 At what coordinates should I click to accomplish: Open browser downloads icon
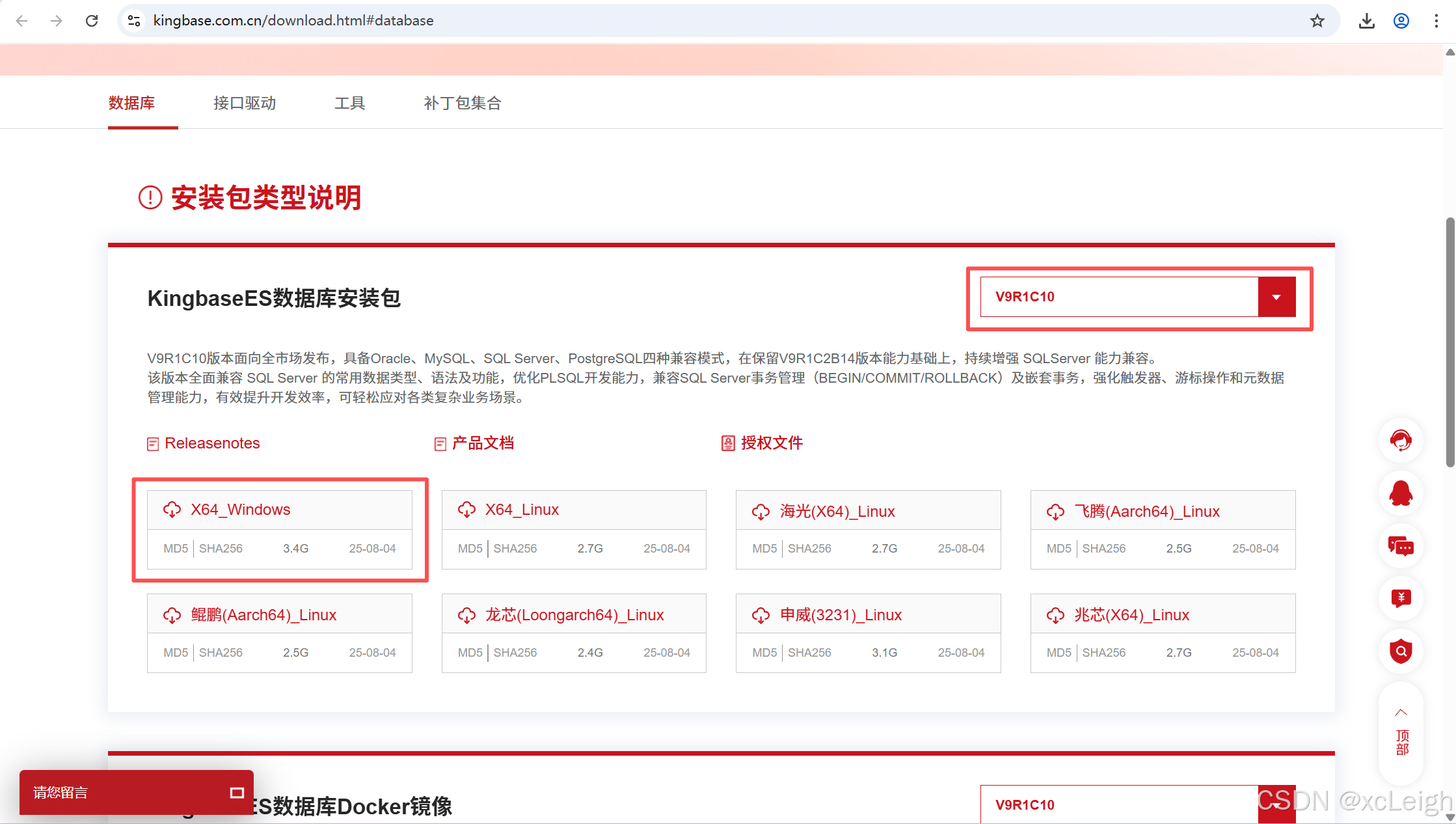pyautogui.click(x=1366, y=21)
